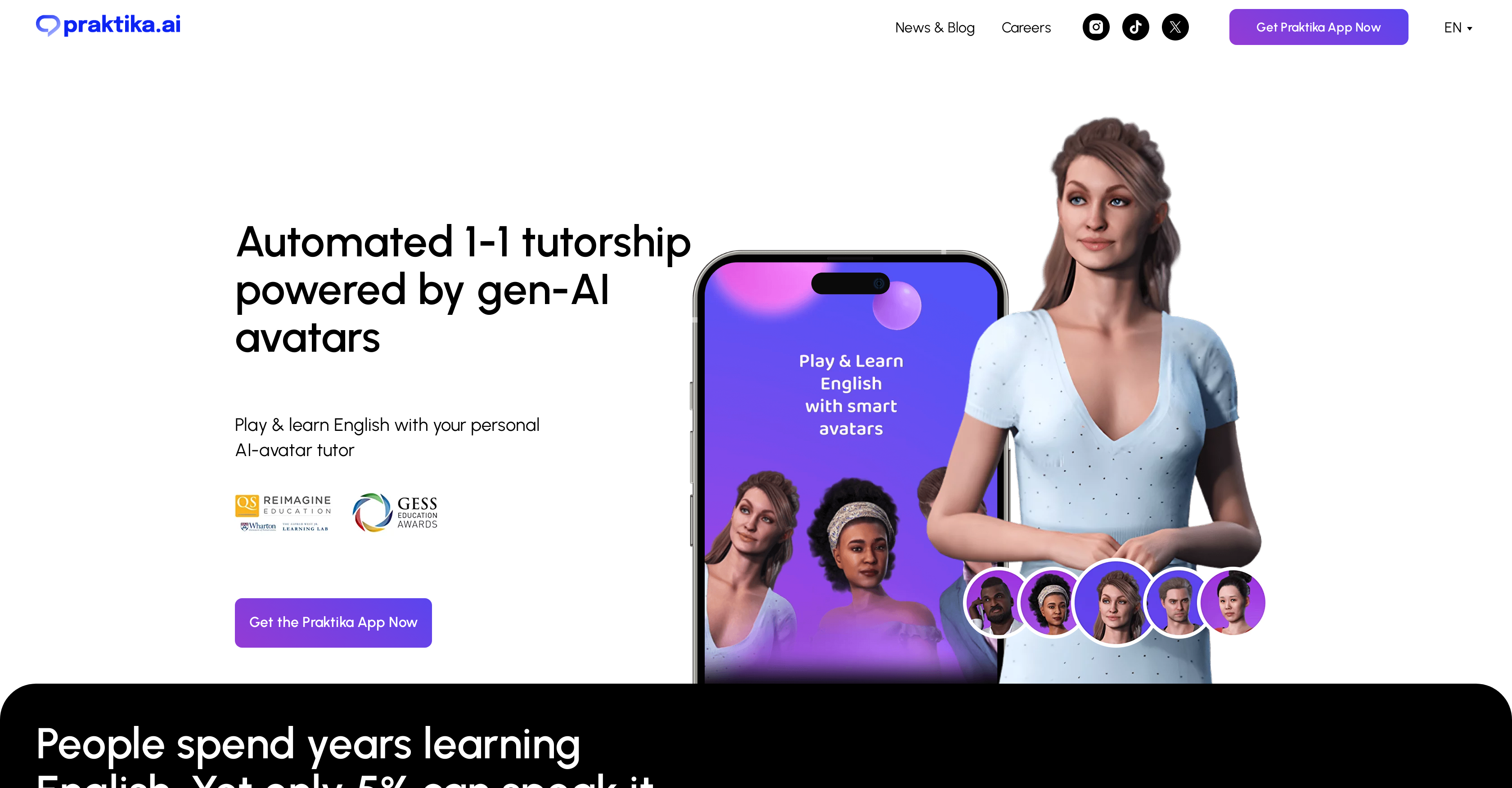The height and width of the screenshot is (788, 1512).
Task: Click the News & Blog menu item
Action: 934,27
